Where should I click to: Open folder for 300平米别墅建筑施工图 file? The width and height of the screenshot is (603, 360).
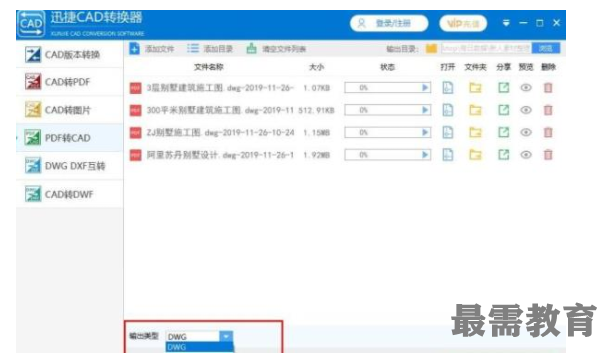(x=475, y=110)
